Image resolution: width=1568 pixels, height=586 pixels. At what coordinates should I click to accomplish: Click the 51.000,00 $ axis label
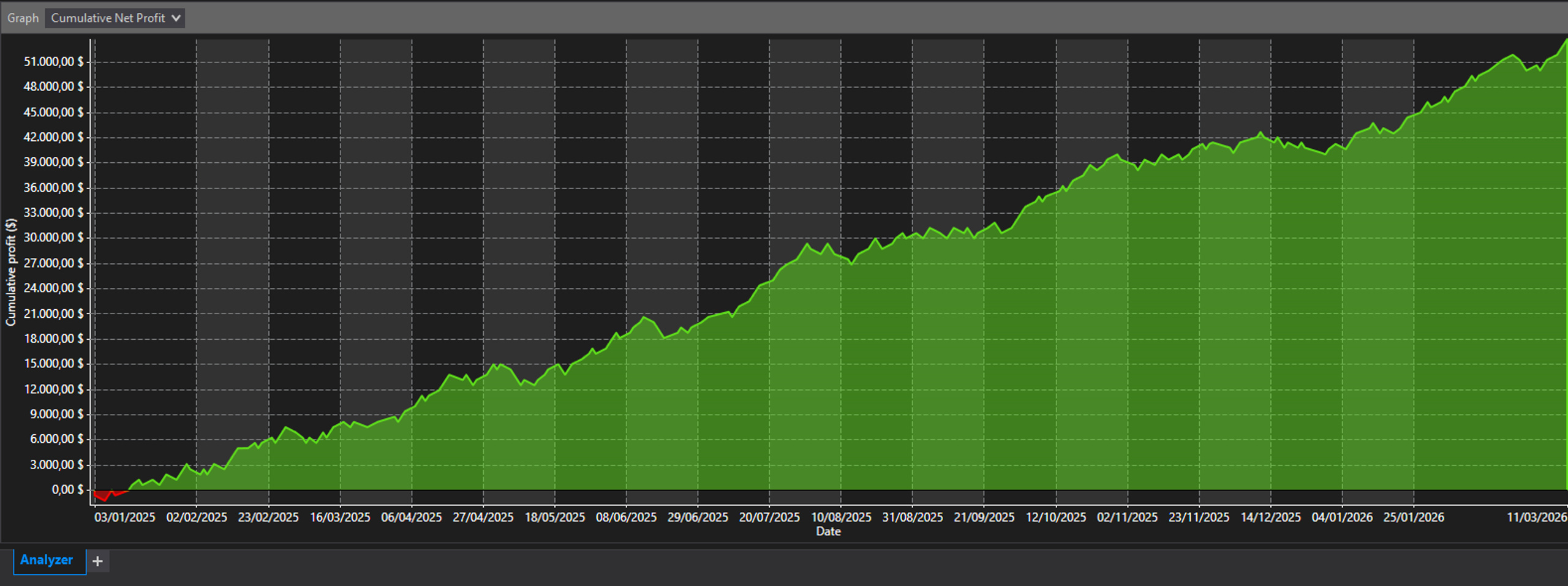(53, 62)
